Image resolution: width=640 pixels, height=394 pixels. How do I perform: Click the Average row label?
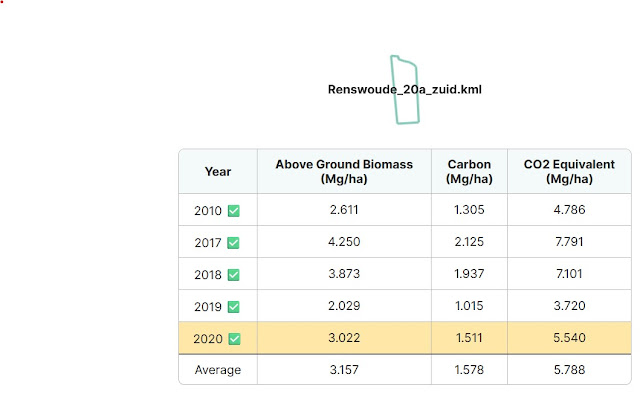point(218,370)
